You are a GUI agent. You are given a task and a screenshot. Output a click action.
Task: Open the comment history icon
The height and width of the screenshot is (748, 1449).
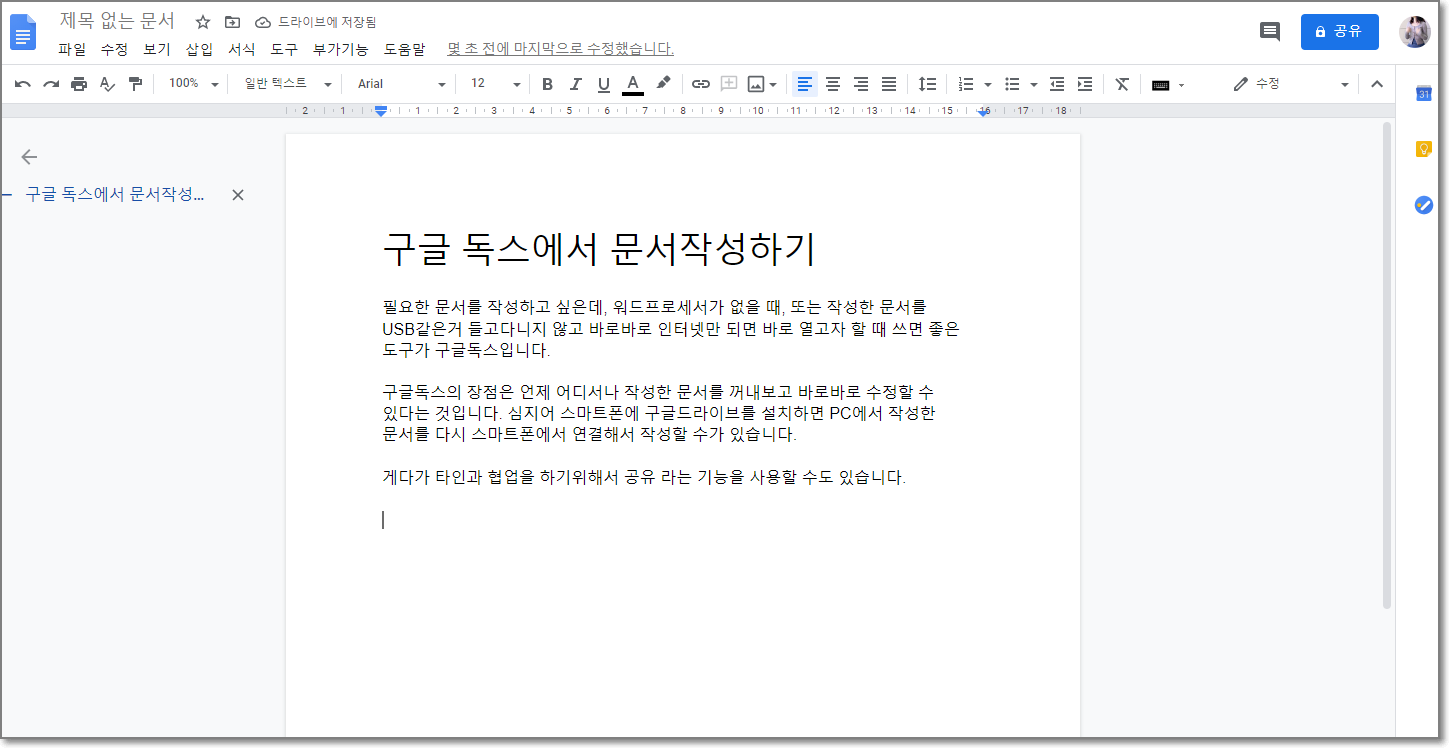coord(1270,31)
